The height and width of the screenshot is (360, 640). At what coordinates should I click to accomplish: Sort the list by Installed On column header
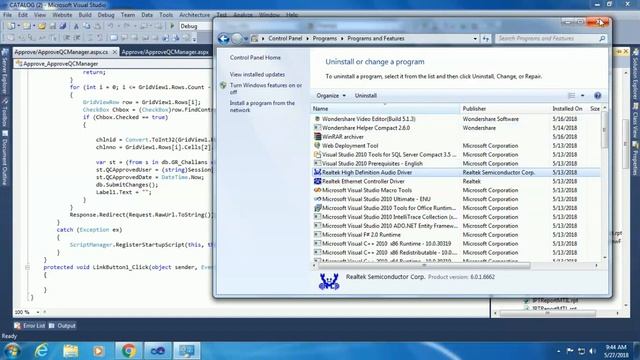[568, 109]
